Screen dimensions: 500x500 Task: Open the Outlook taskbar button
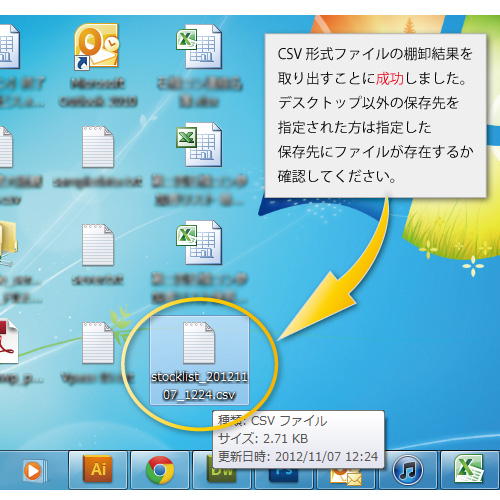tap(346, 478)
